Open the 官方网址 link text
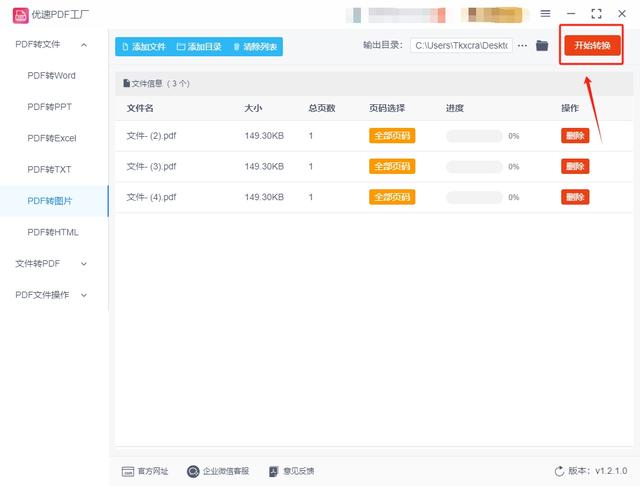 (x=153, y=472)
